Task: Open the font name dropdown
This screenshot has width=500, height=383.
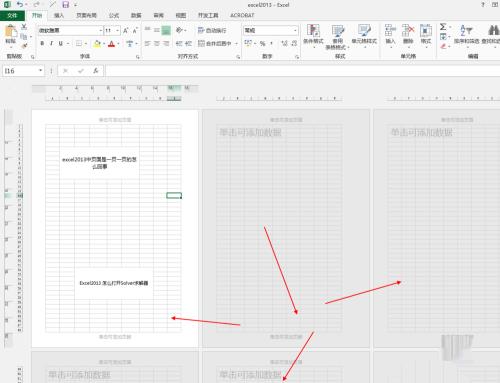Action: click(101, 31)
